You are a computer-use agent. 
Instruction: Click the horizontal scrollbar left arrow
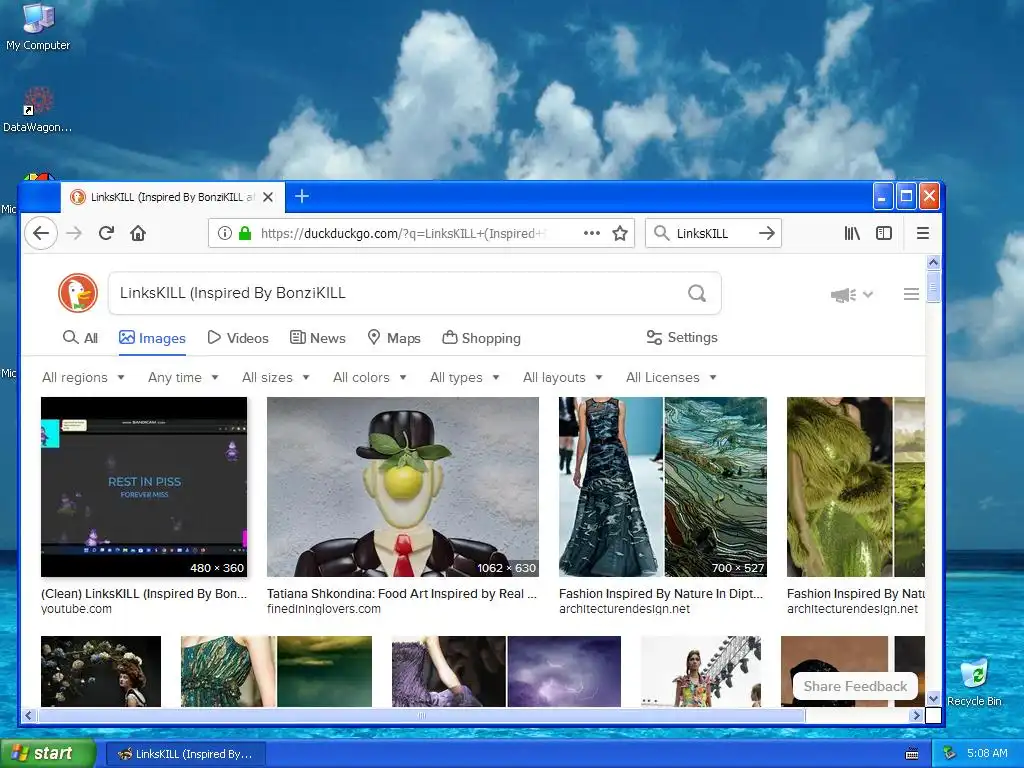(x=28, y=716)
